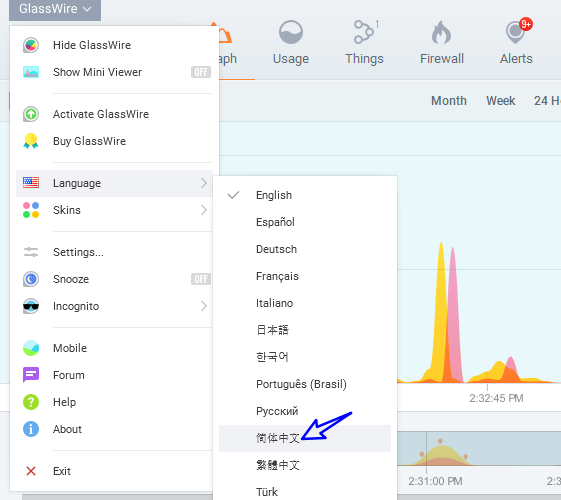This screenshot has height=500, width=561.
Task: Open the Help menu entry
Action: tap(114, 402)
